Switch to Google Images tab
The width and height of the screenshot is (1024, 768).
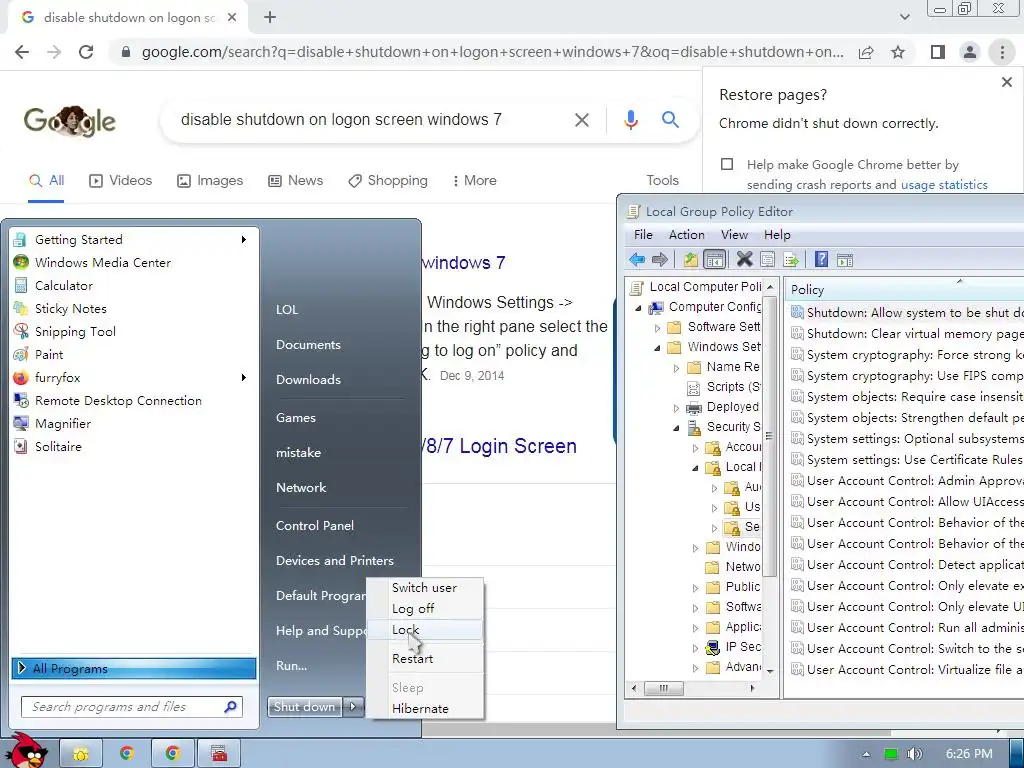click(210, 181)
